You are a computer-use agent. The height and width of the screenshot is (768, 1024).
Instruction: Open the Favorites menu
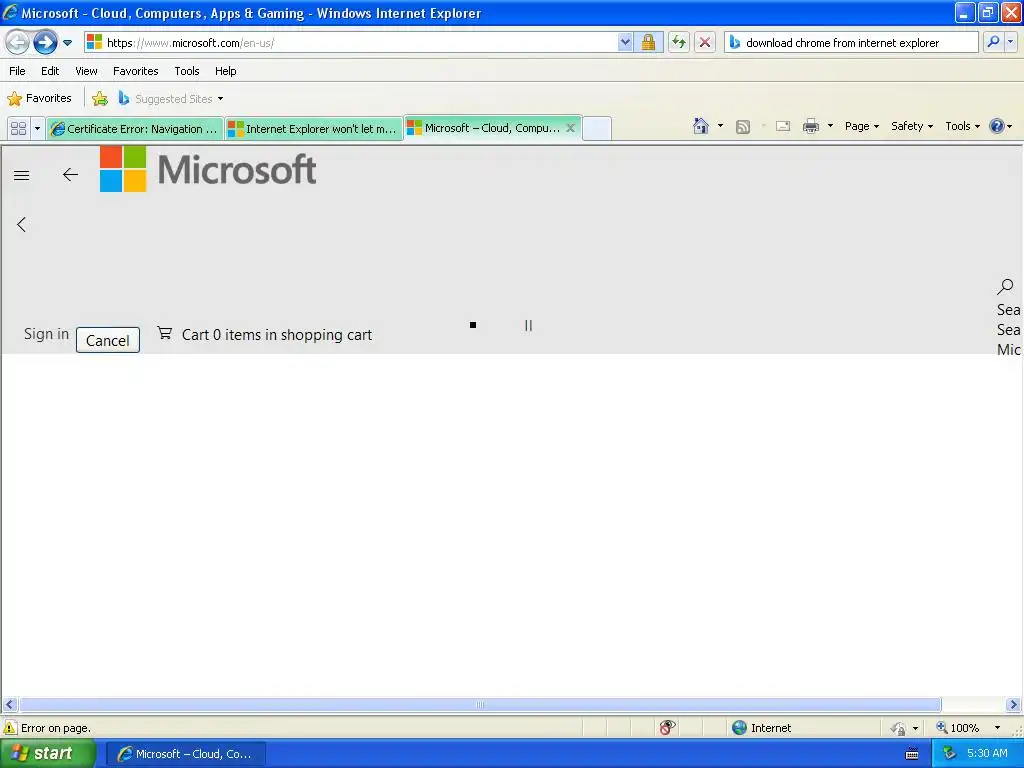coord(136,71)
